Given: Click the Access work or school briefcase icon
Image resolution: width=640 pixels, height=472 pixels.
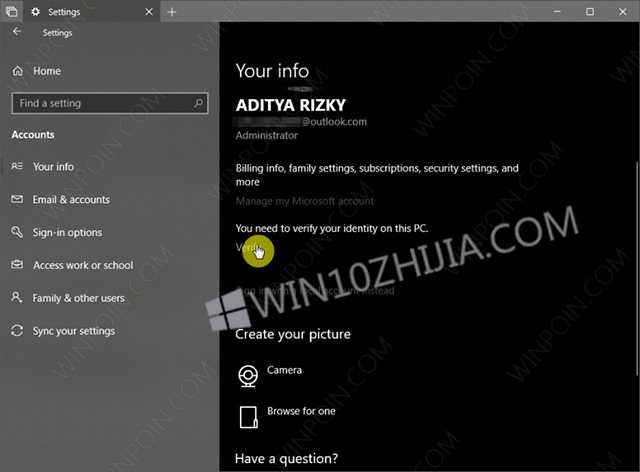Looking at the screenshot, I should [x=17, y=265].
